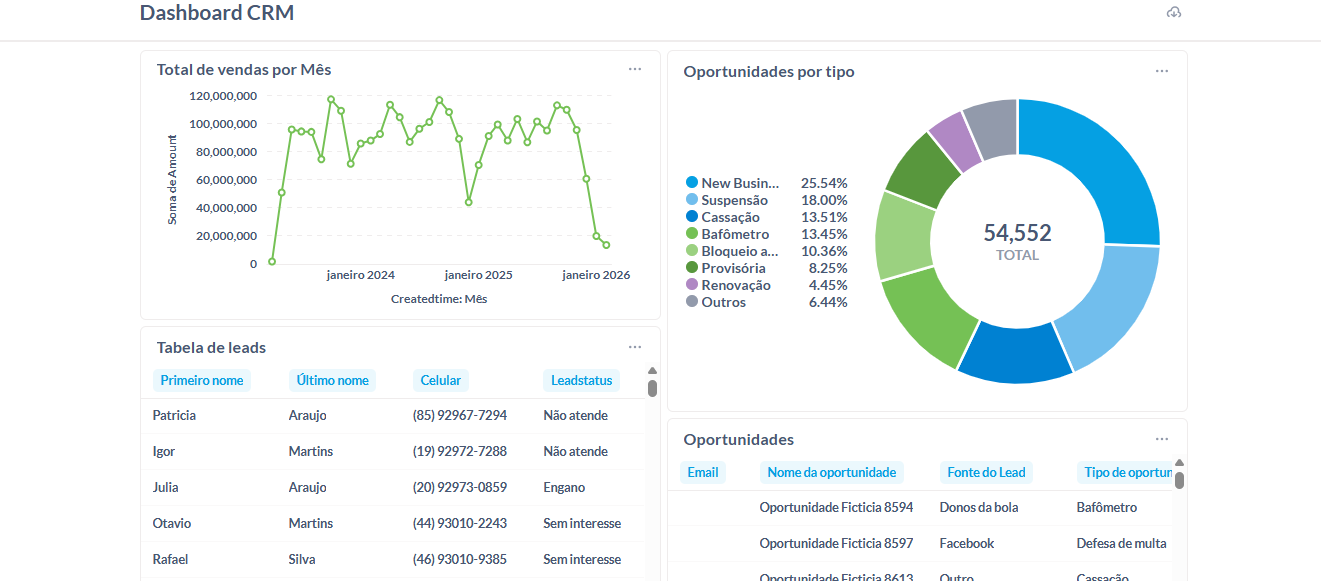Click the janeiro 2025 axis label

[x=479, y=275]
